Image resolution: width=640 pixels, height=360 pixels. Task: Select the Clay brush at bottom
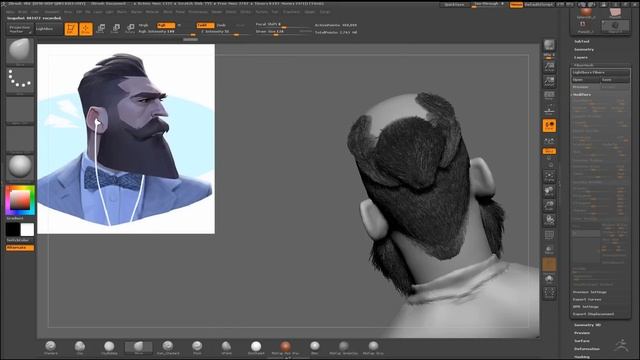[80, 347]
